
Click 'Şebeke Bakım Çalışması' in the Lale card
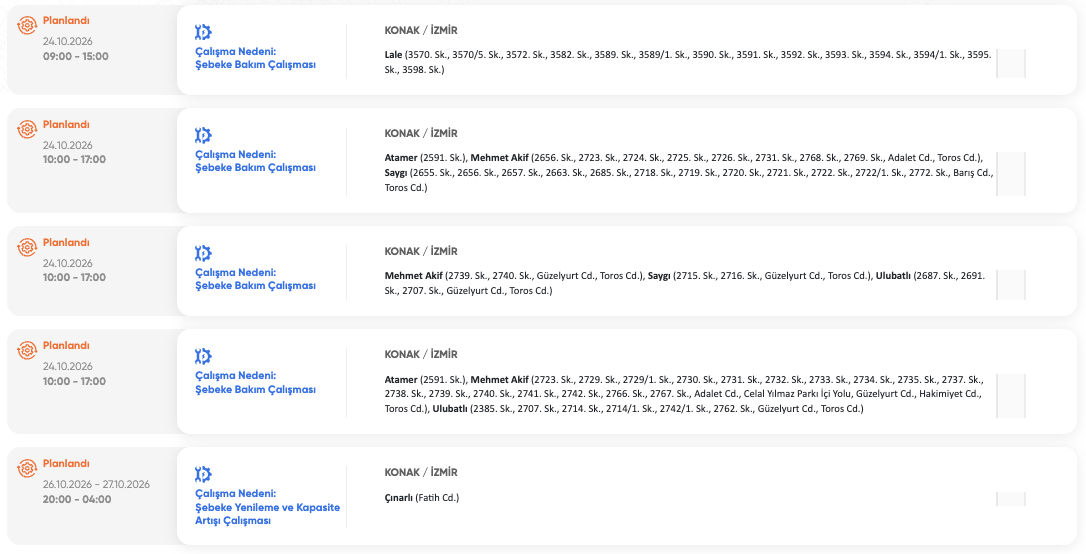(x=255, y=64)
